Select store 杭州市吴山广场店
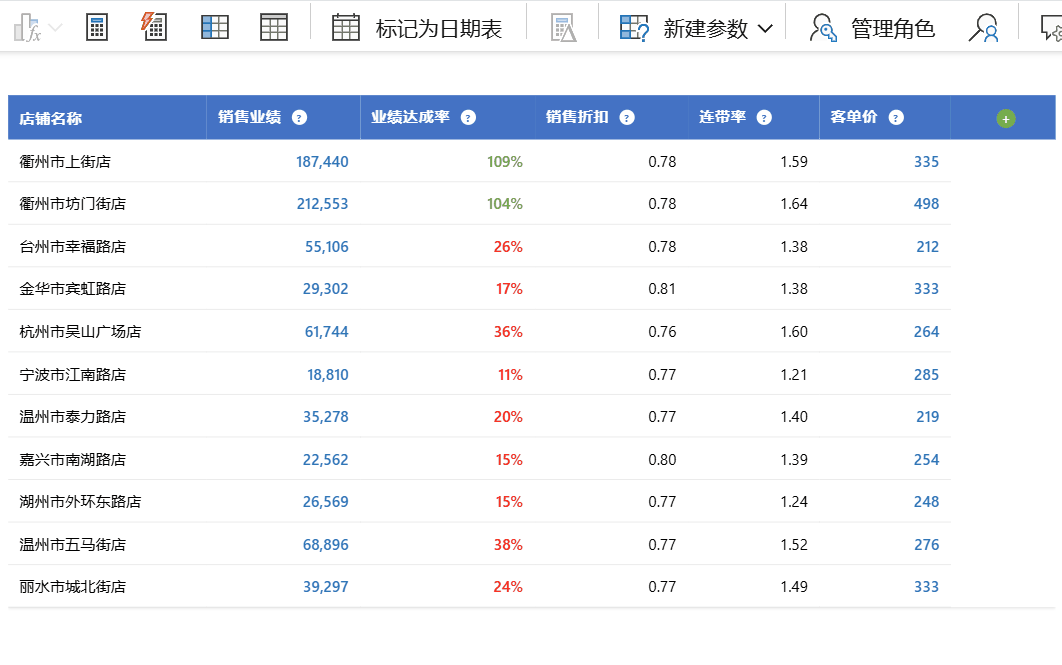Screen dimensions: 1062x665 coord(80,332)
